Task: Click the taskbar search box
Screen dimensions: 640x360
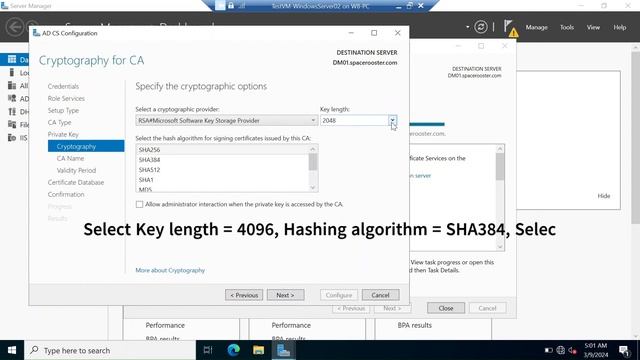Action: (110, 350)
